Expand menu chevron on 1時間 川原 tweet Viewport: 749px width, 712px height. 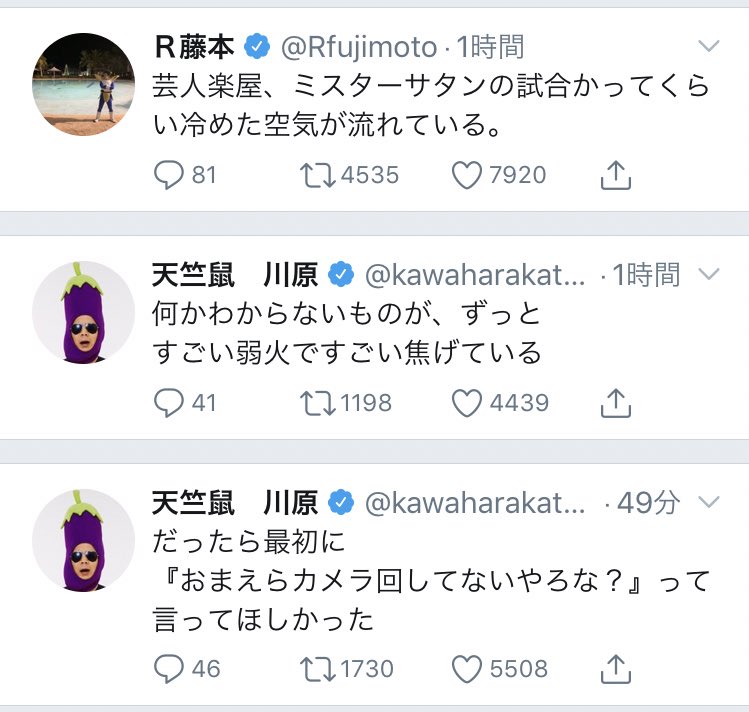point(708,274)
